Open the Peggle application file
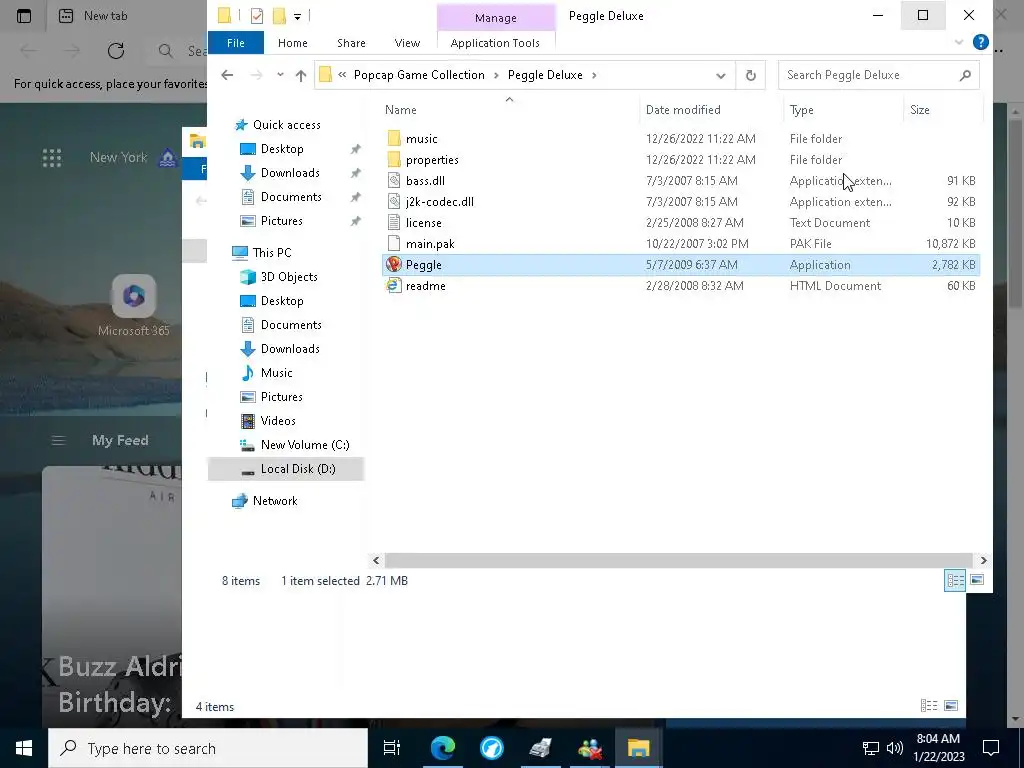This screenshot has height=768, width=1024. pos(423,264)
